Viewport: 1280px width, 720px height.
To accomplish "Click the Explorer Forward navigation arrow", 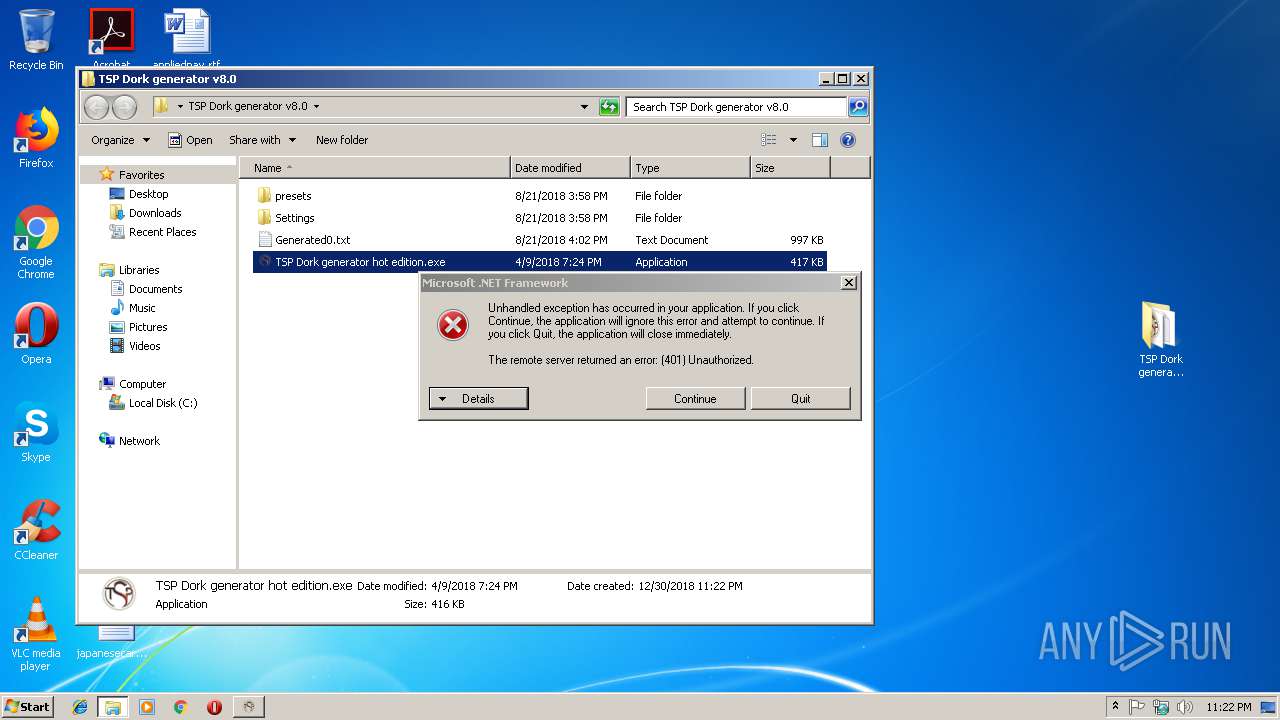I will pos(124,106).
